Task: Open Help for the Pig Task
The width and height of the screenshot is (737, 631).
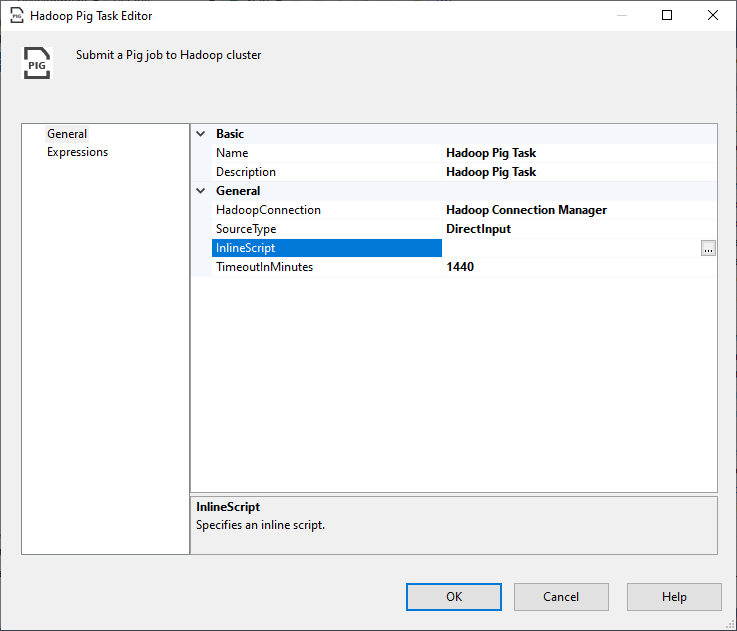Action: 674,597
